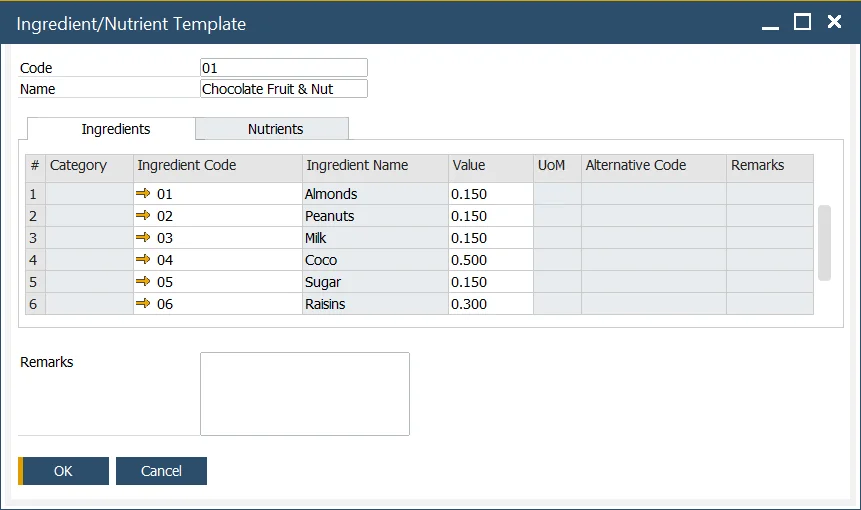Click the link arrow beside ingredient code 02
The height and width of the screenshot is (510, 861).
(x=143, y=216)
